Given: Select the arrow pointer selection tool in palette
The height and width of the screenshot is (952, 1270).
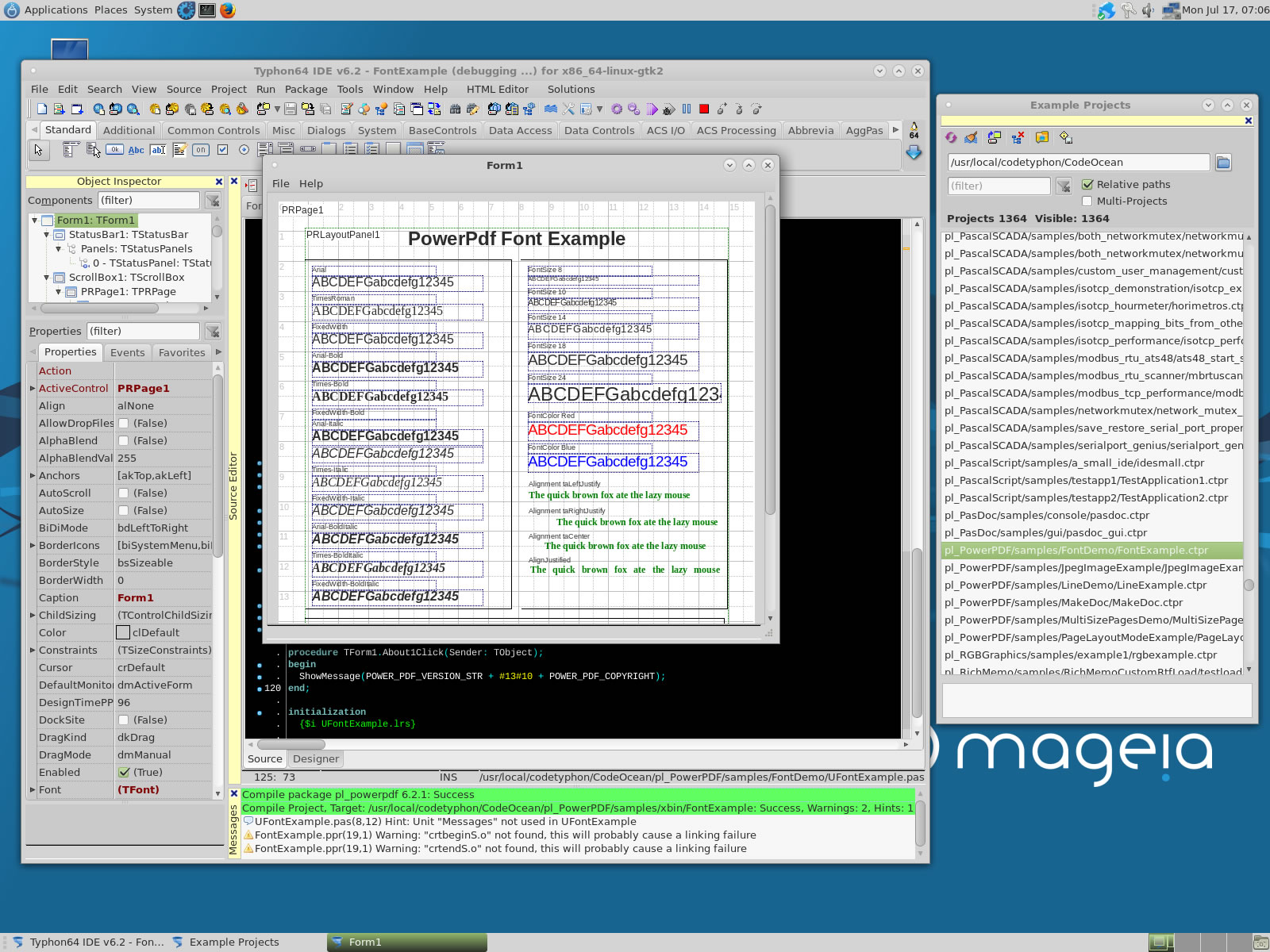Looking at the screenshot, I should (x=38, y=149).
